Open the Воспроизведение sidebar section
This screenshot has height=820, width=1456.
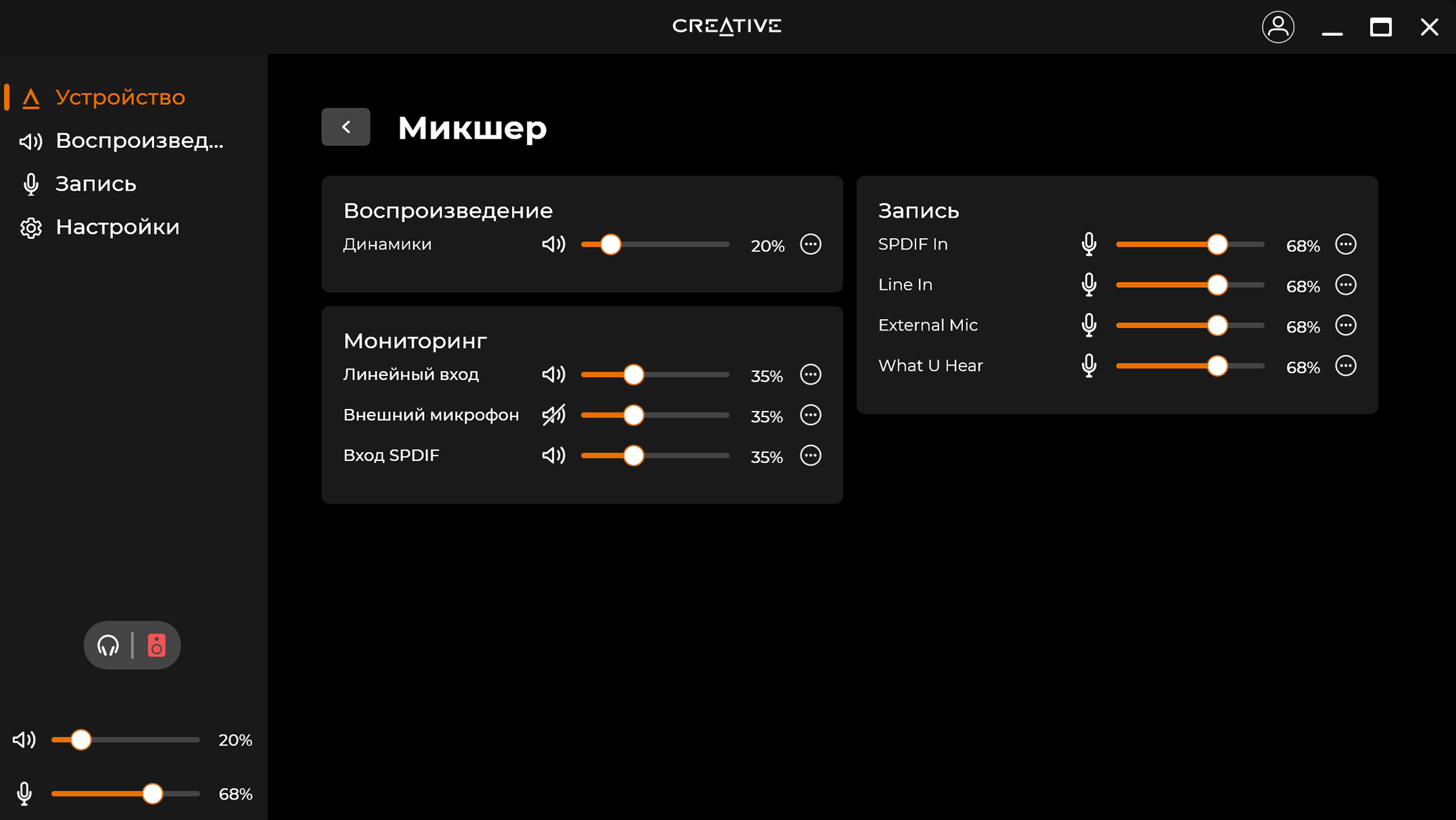click(x=139, y=141)
